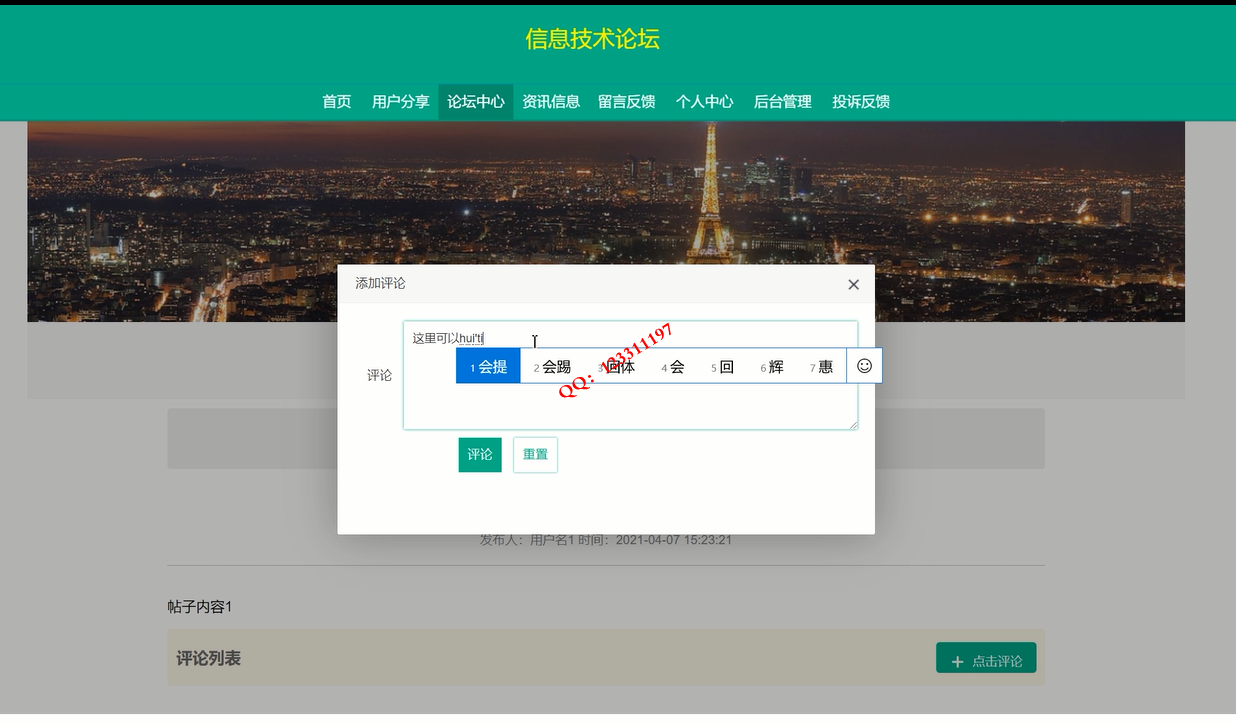Click the 点击评论 button in 评论列表

(x=986, y=658)
